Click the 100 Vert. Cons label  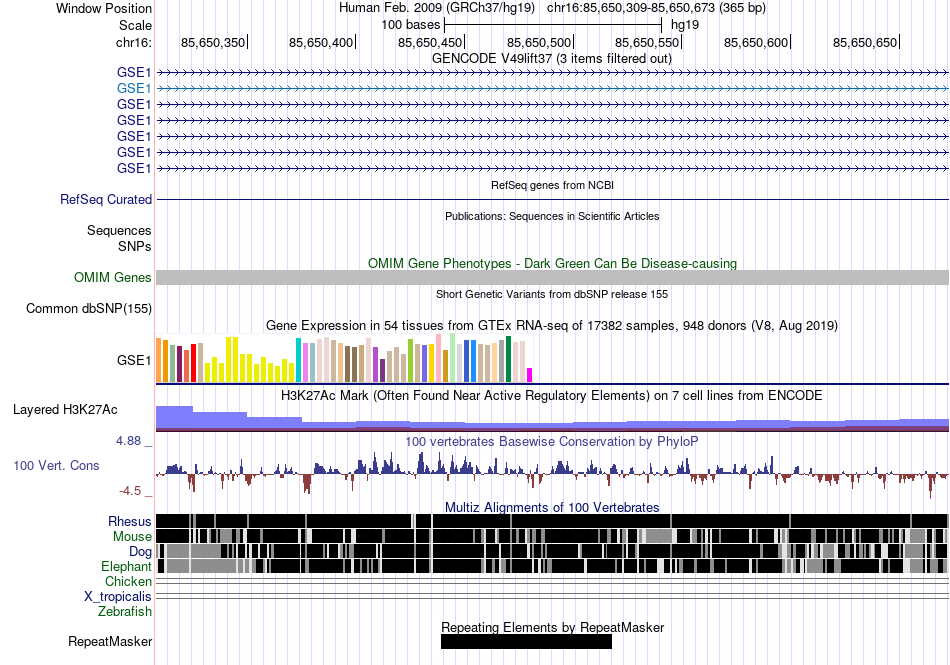pos(56,465)
